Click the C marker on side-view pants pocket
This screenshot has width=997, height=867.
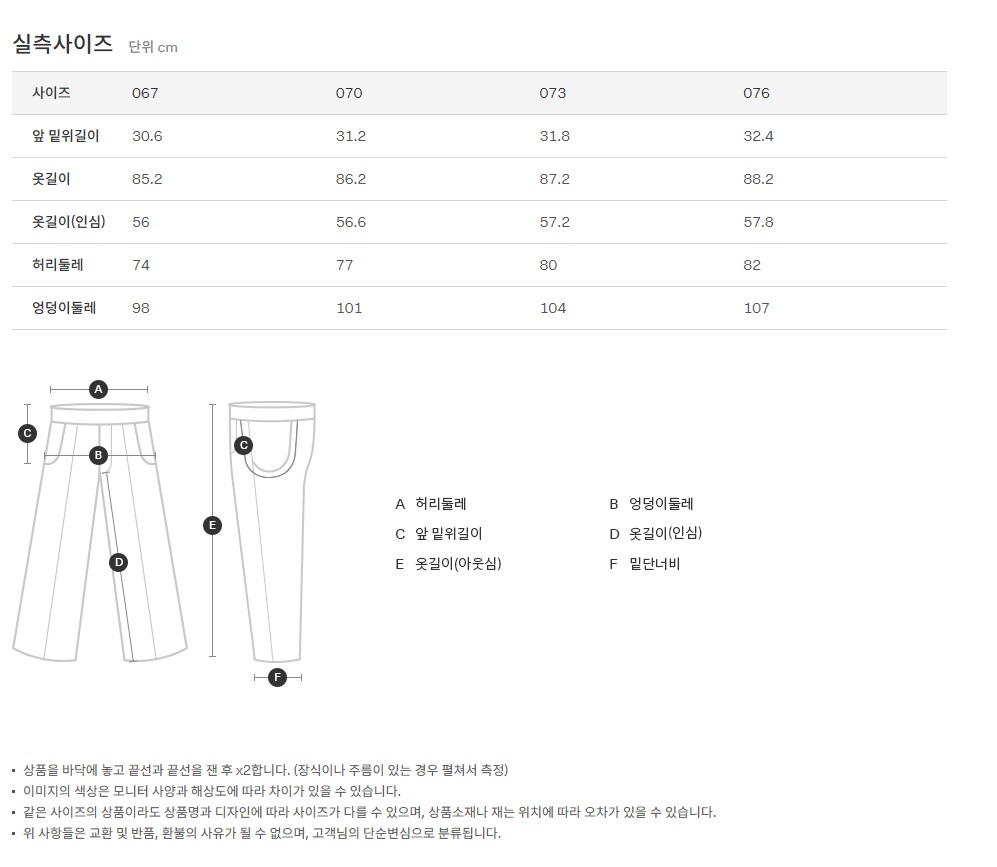click(243, 445)
